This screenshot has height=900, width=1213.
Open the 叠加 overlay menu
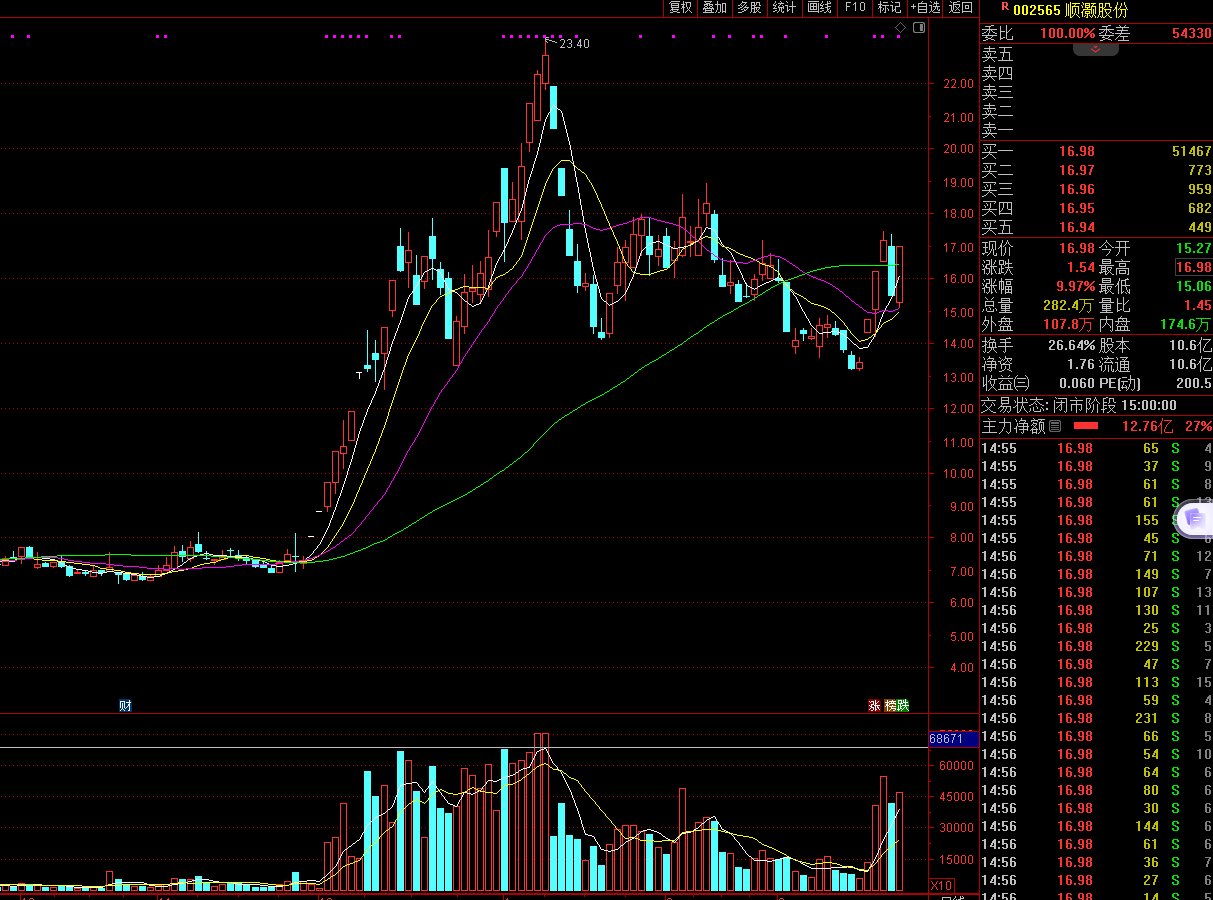[715, 8]
